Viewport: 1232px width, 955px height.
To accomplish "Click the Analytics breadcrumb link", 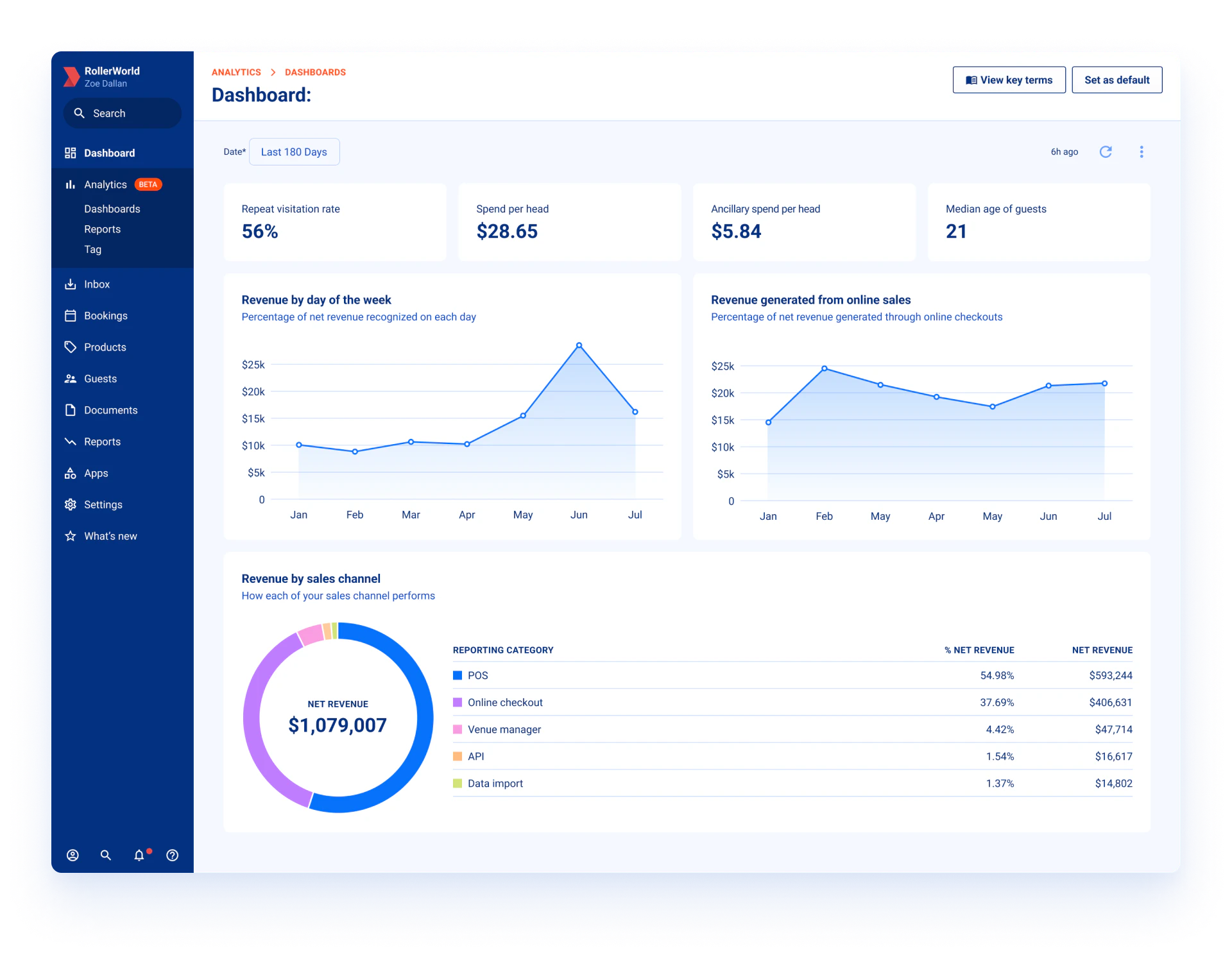I will click(236, 73).
